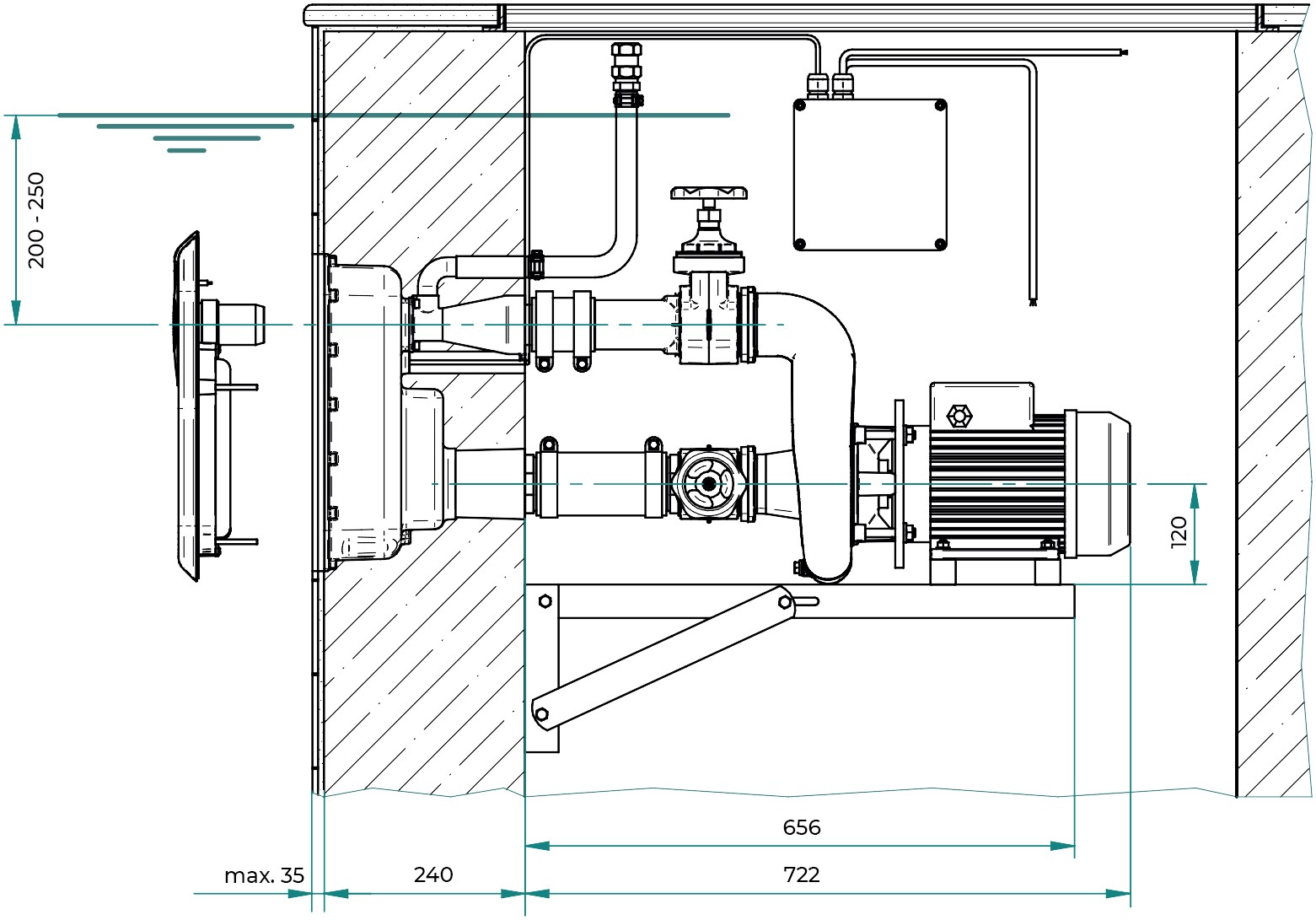Select the square electrical junction box
1316x920 pixels.
tap(869, 175)
